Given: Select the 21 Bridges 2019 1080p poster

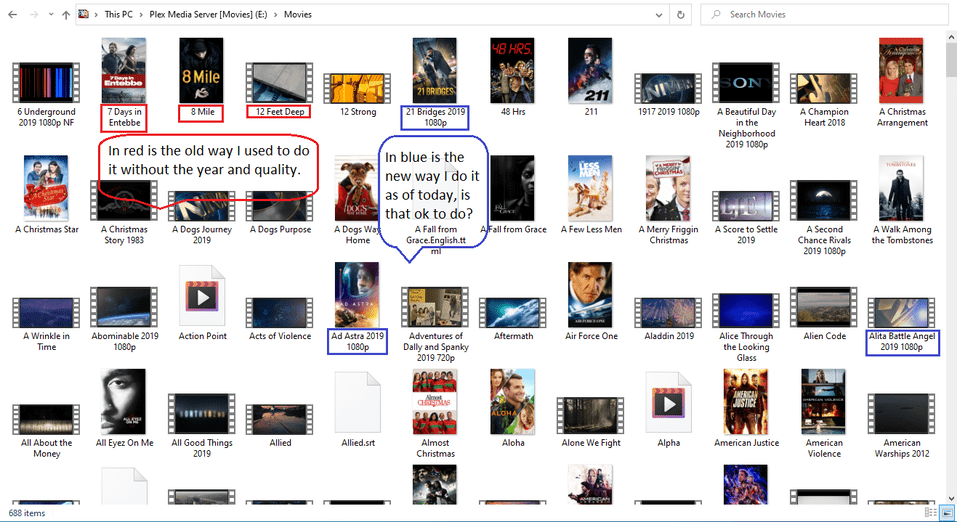Looking at the screenshot, I should pyautogui.click(x=435, y=71).
